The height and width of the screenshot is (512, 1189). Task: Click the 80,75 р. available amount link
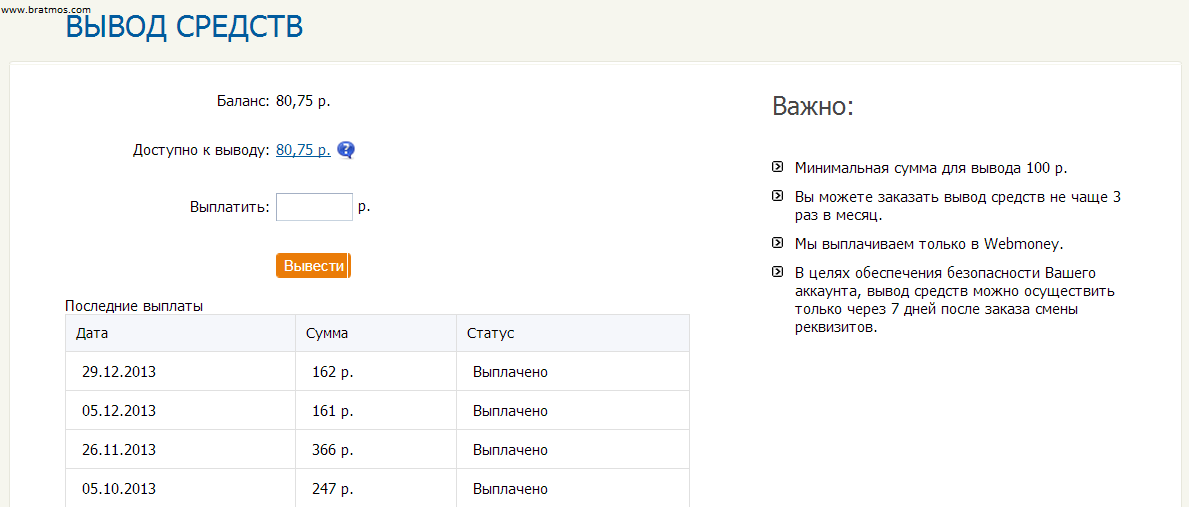pyautogui.click(x=303, y=150)
